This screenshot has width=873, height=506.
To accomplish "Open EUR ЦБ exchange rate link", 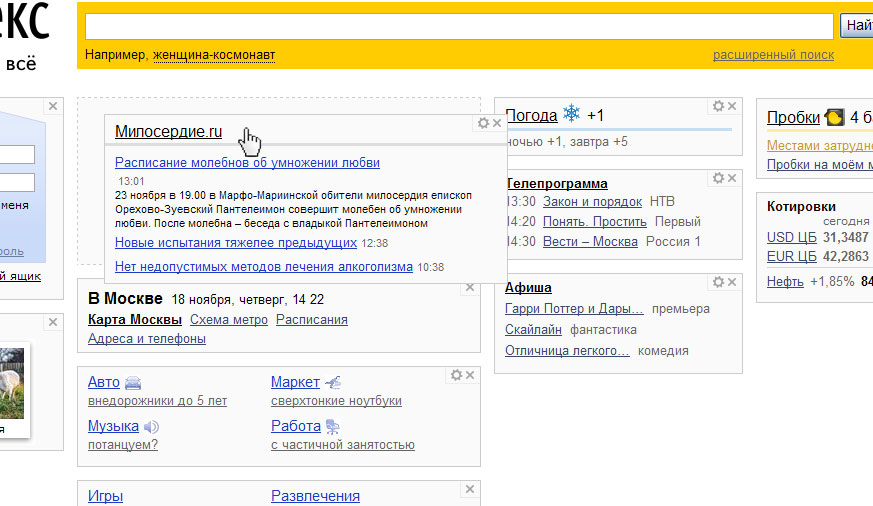I will pos(791,257).
